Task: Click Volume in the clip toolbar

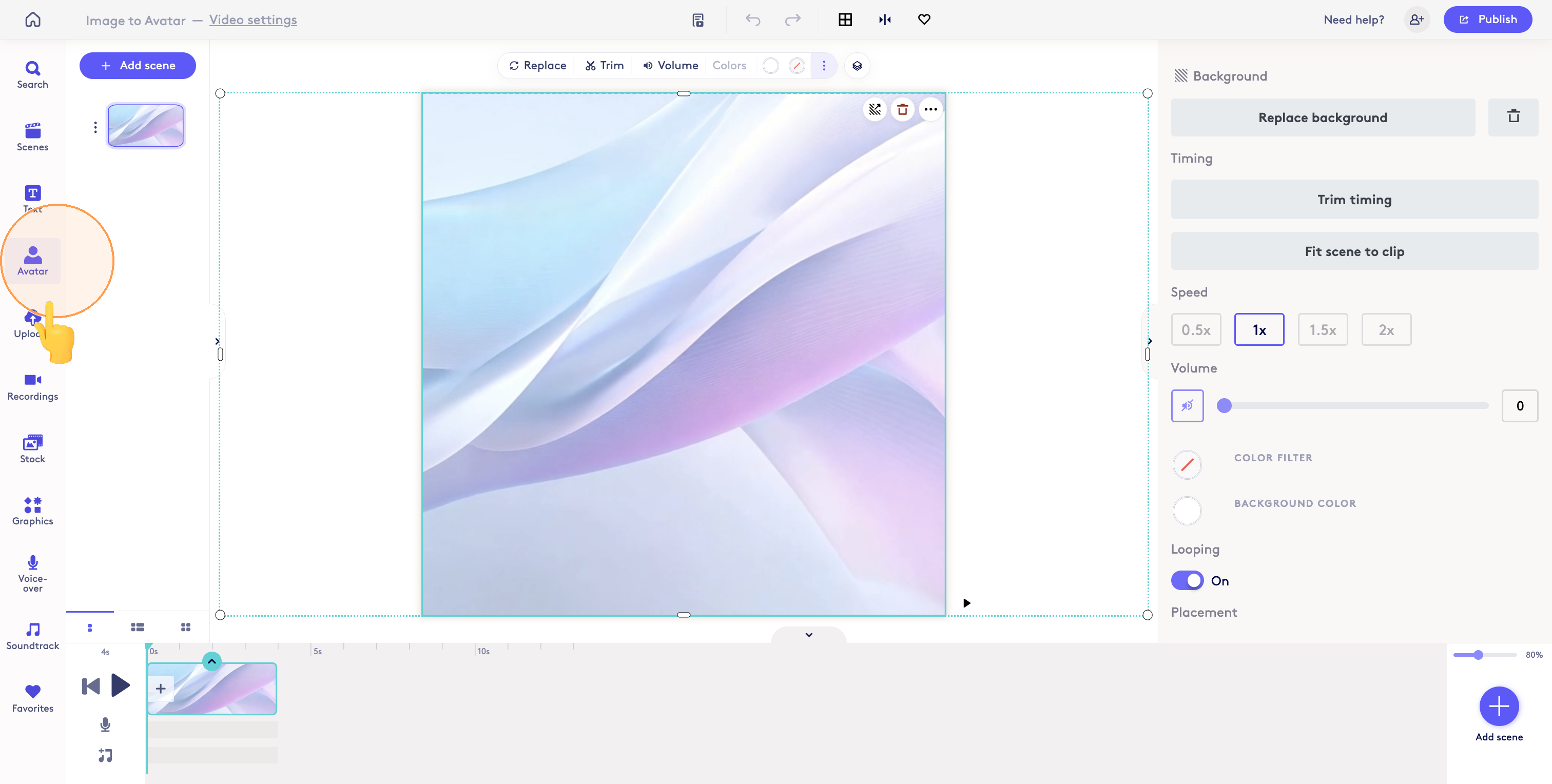Action: [670, 66]
